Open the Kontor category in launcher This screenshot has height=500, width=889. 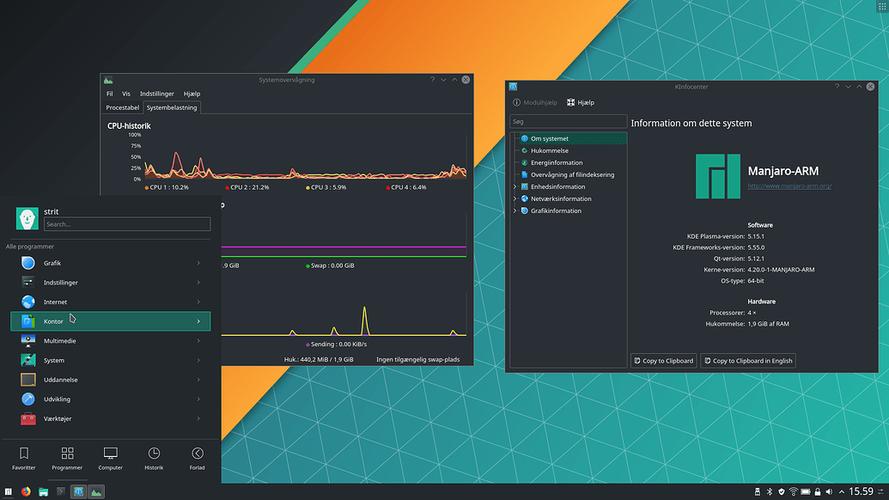coord(111,321)
